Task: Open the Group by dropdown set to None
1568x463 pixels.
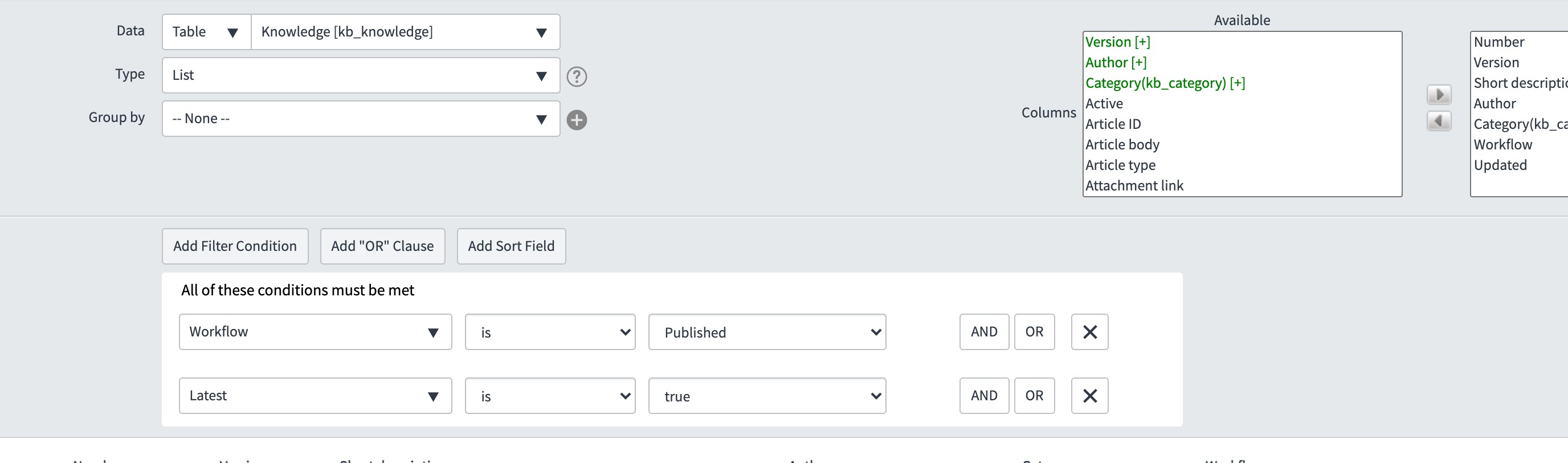Action: click(x=361, y=119)
